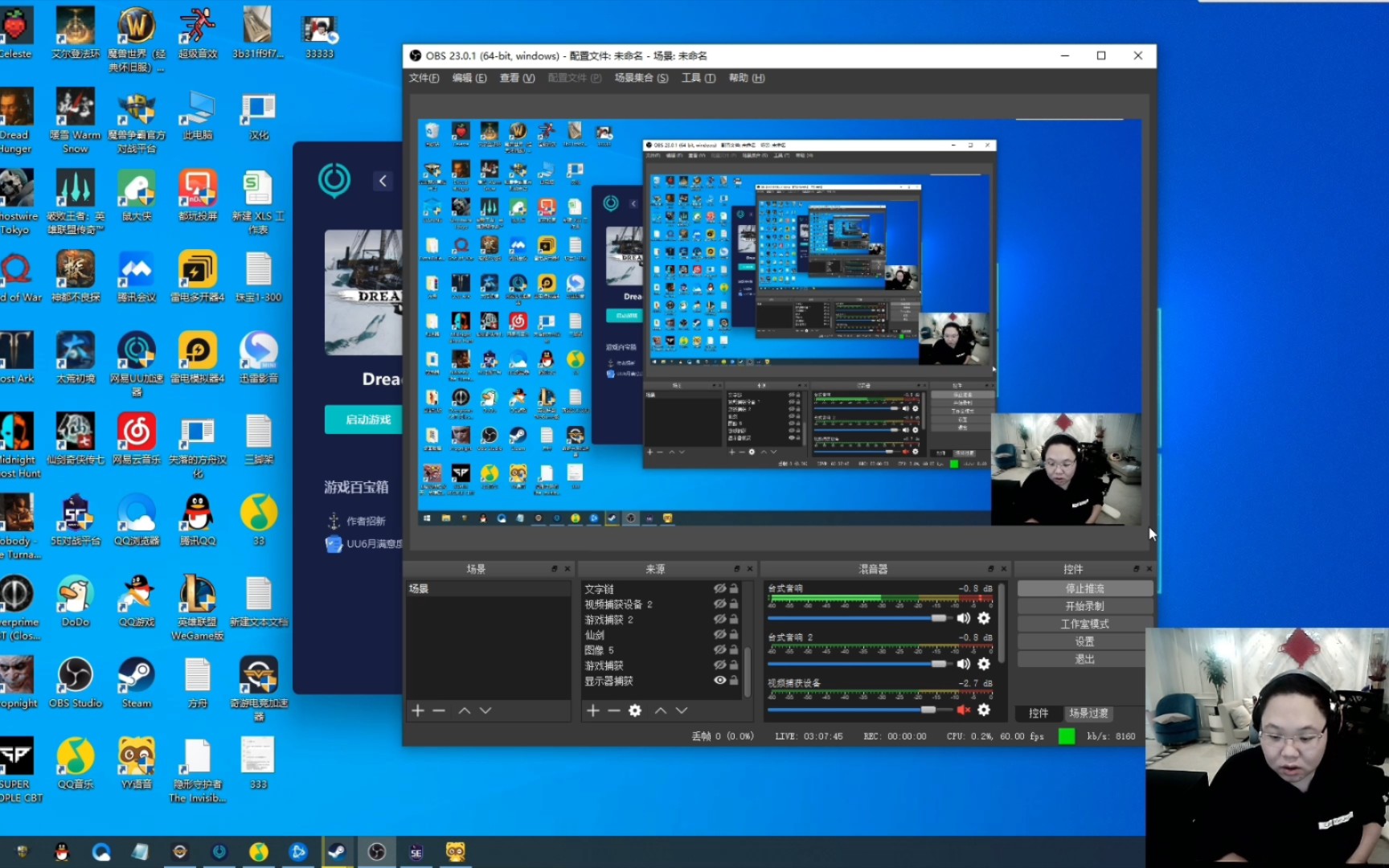Remove selected scene with minus icon

439,710
